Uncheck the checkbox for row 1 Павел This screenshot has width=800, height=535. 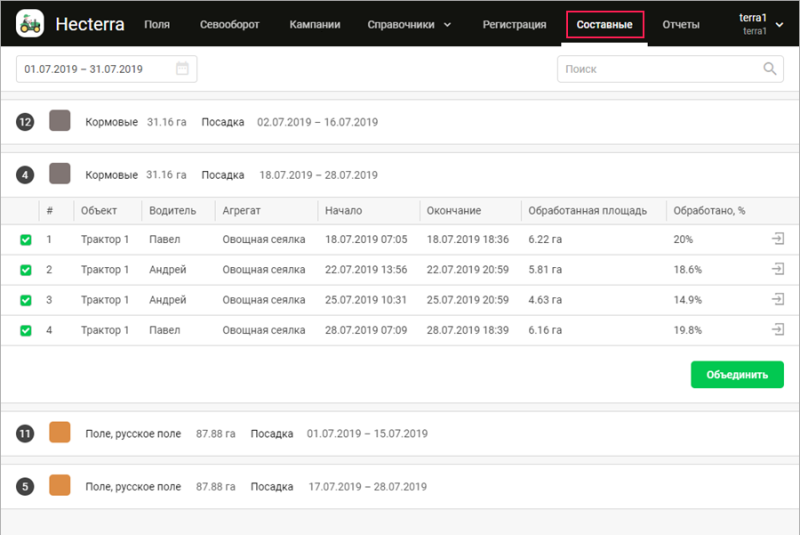pos(26,240)
